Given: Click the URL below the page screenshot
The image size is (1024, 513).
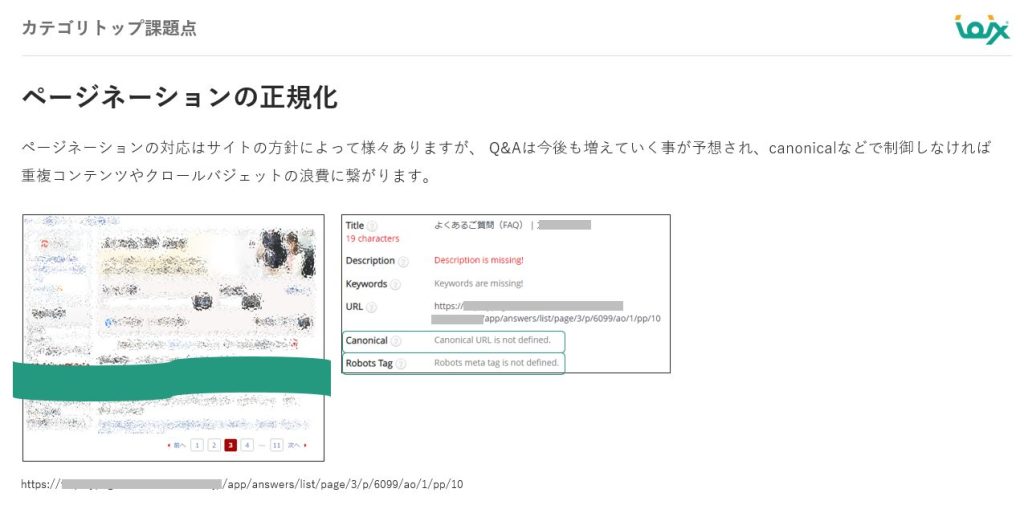Looking at the screenshot, I should [241, 484].
